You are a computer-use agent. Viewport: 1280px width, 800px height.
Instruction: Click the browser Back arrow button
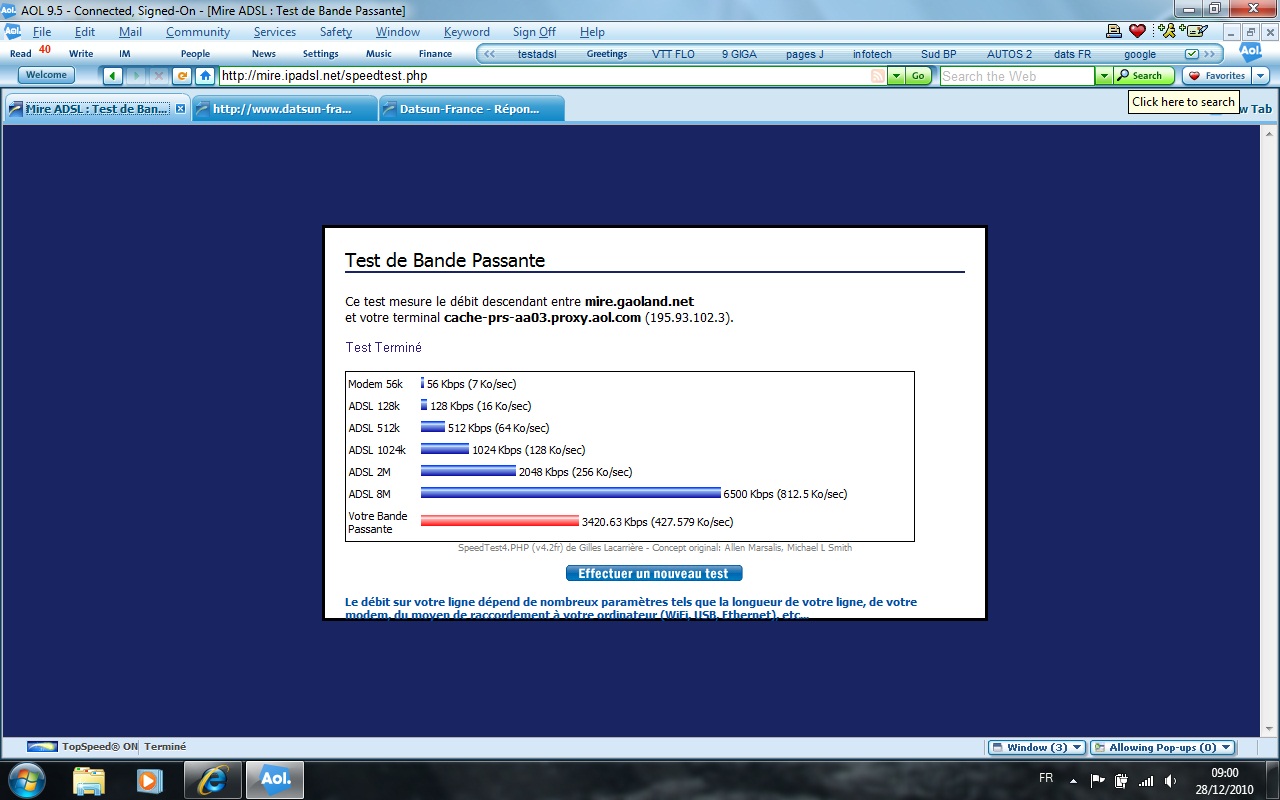[113, 76]
